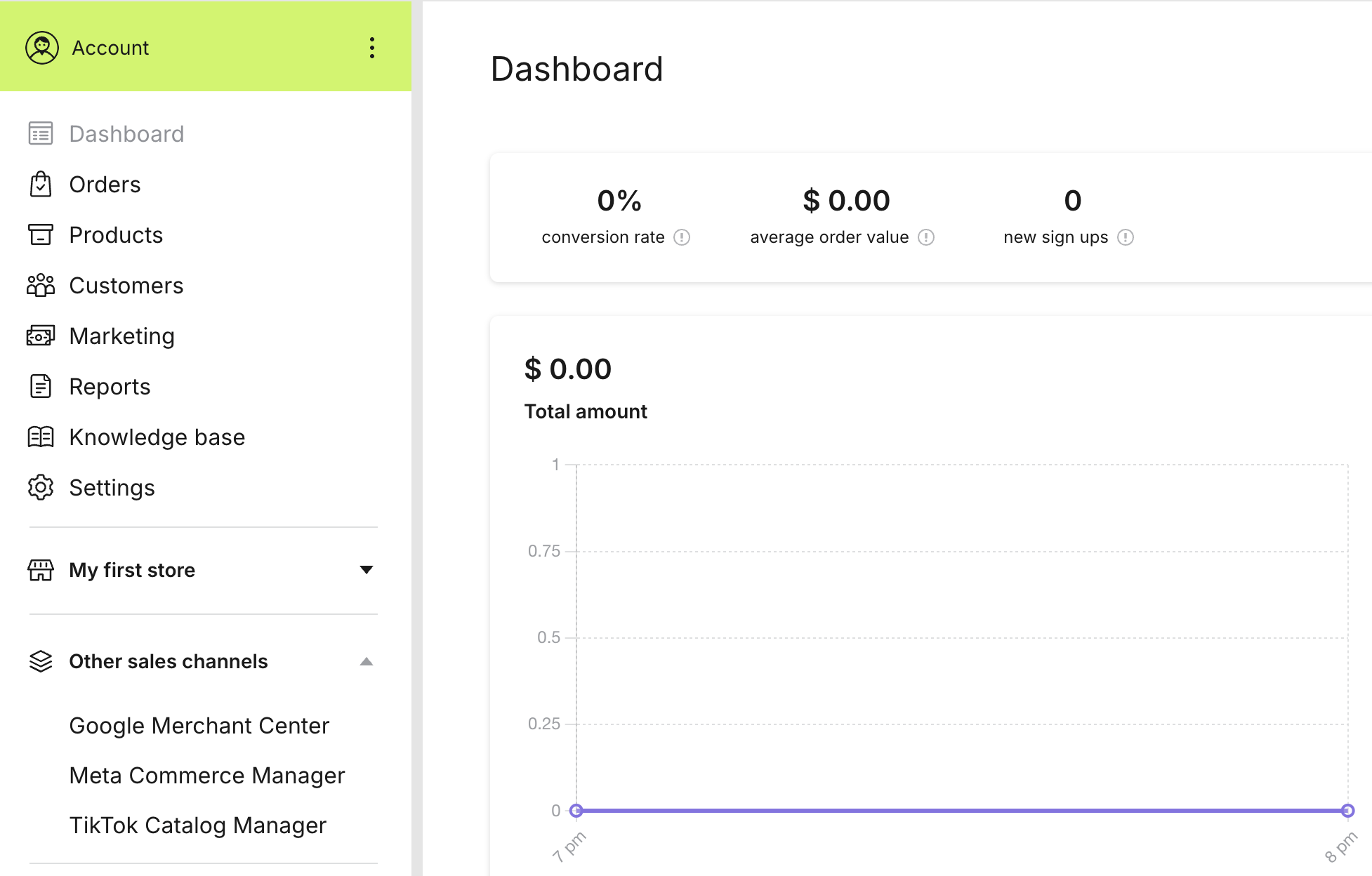Show info for new sign ups
The height and width of the screenshot is (876, 1372).
[x=1126, y=237]
